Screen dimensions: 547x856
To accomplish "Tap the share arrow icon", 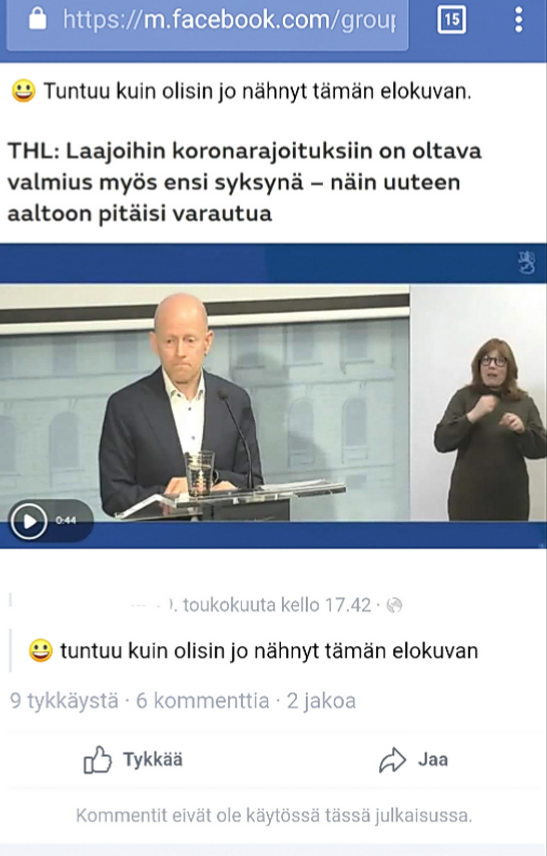I will pyautogui.click(x=393, y=760).
